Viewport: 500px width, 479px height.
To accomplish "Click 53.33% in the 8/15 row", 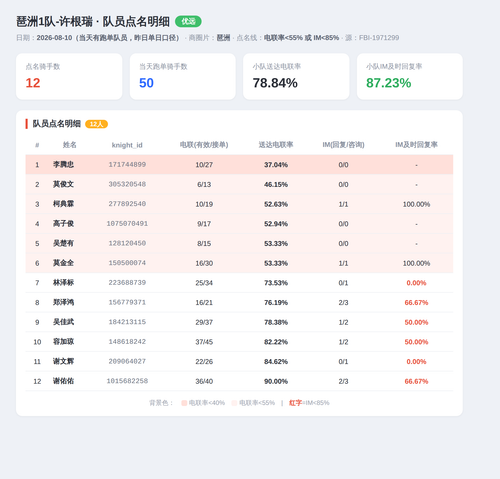I will [276, 243].
